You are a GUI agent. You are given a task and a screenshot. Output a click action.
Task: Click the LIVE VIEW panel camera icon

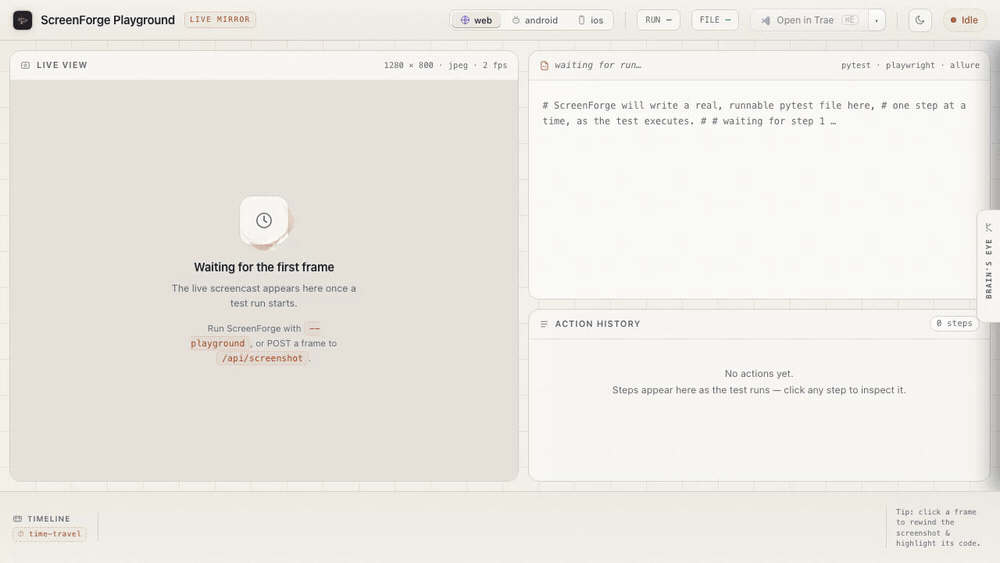(x=25, y=65)
